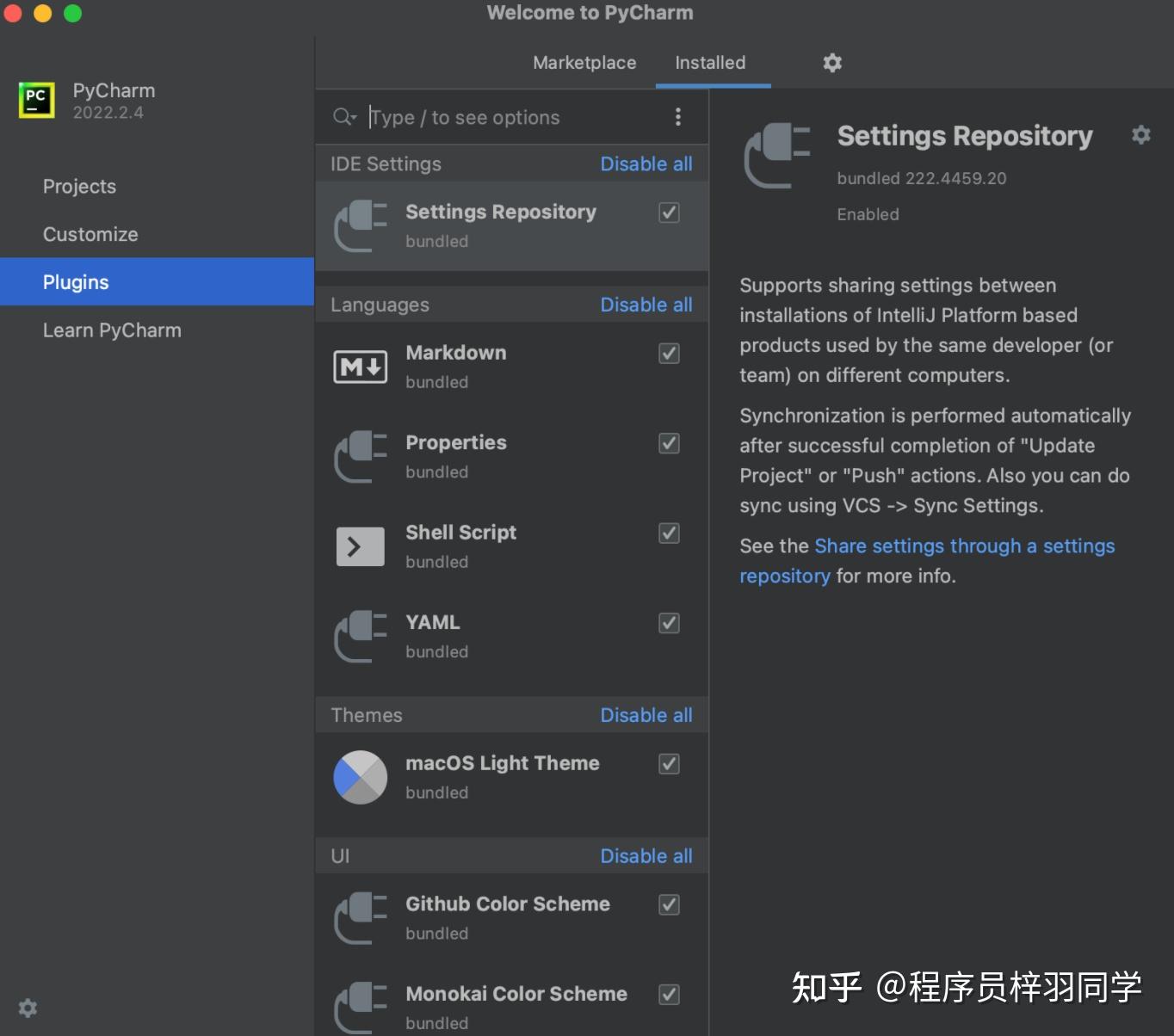1174x1036 pixels.
Task: Select Projects in the left sidebar
Action: [79, 186]
